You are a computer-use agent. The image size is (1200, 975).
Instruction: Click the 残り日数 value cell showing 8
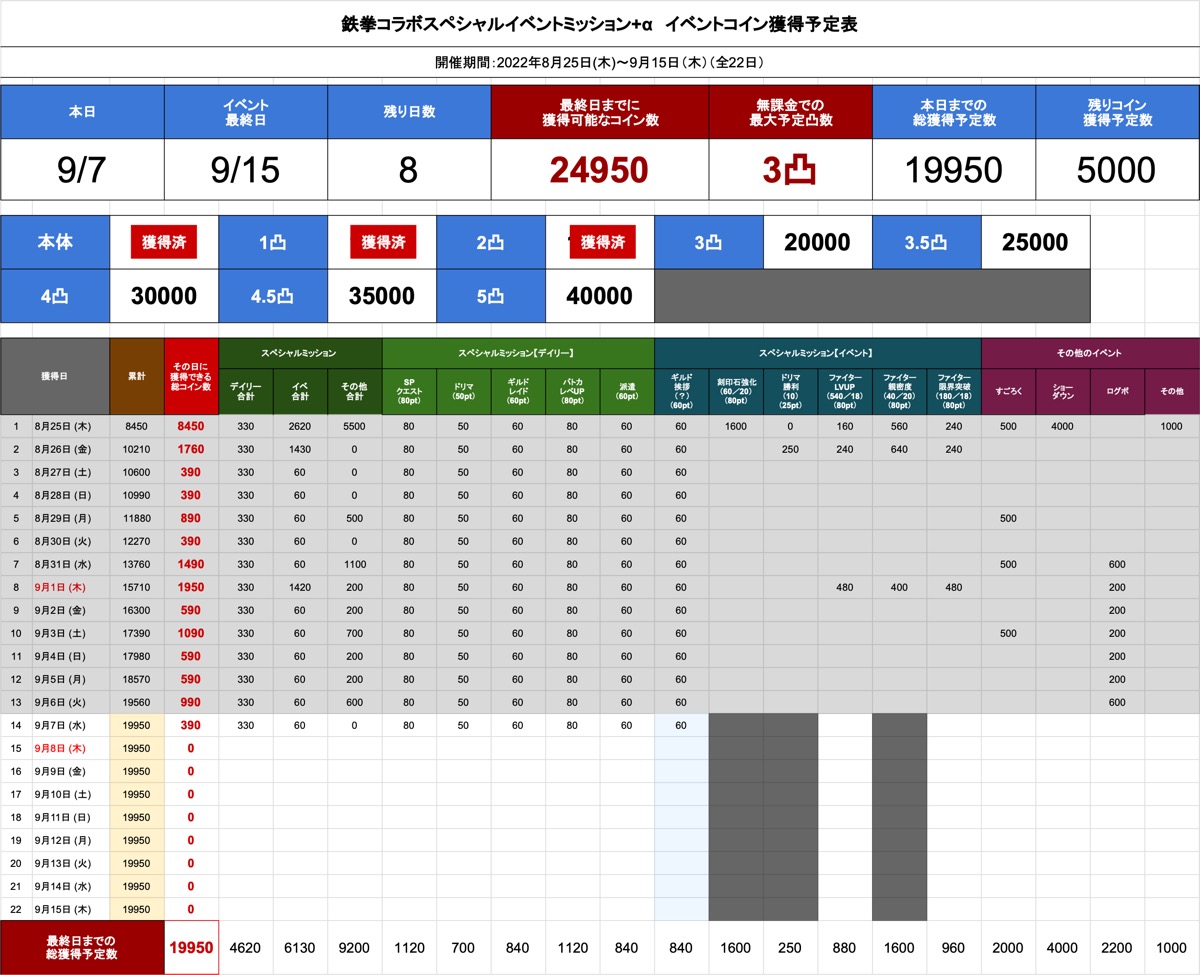coord(408,170)
